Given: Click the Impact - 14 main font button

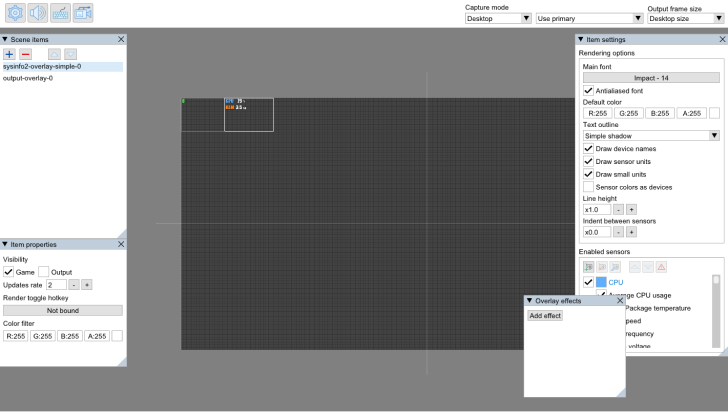Looking at the screenshot, I should (x=651, y=77).
